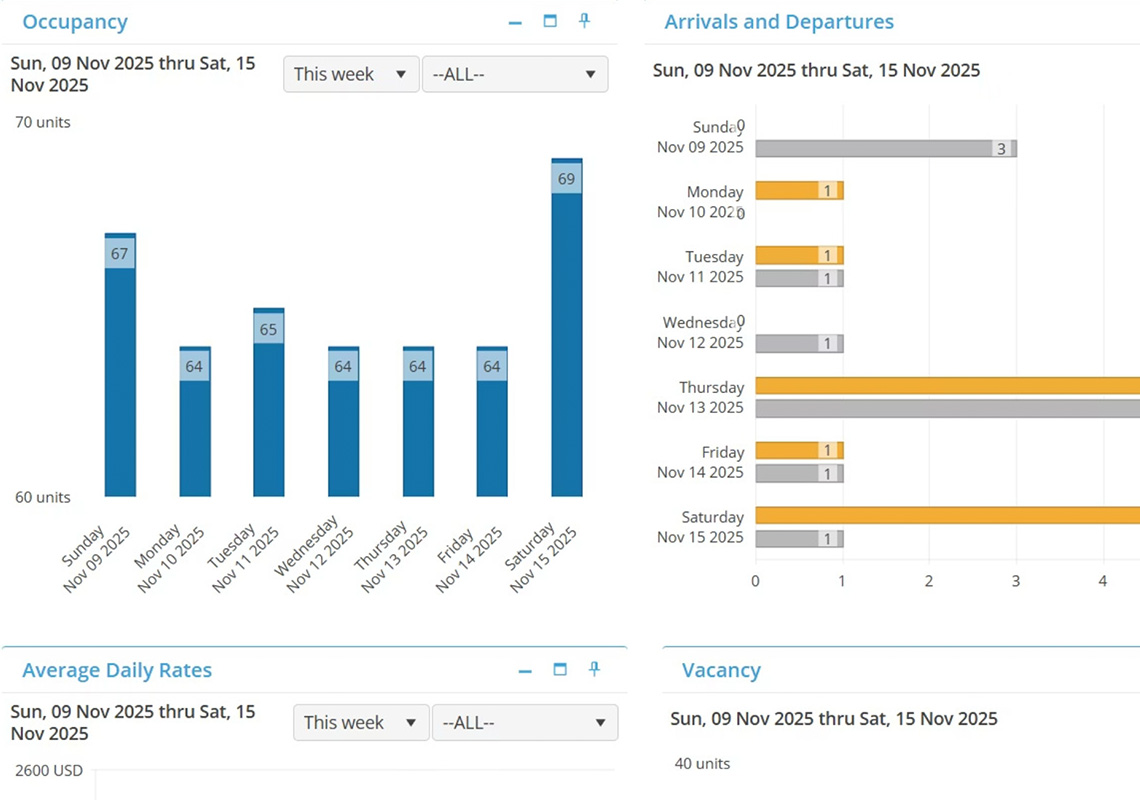Minimize the Average Daily Rates panel

coord(526,670)
